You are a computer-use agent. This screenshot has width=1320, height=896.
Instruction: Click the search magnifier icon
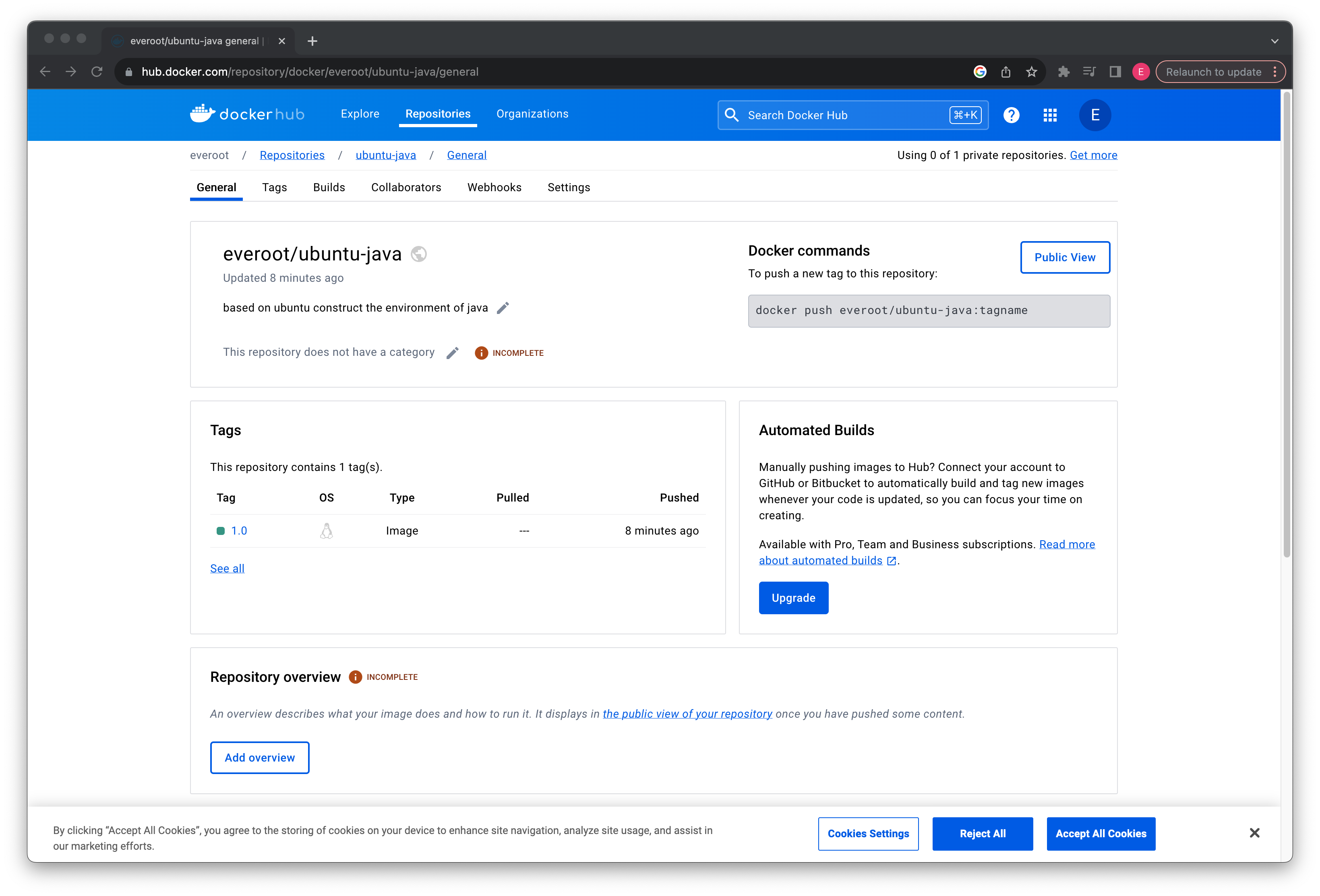pos(732,115)
